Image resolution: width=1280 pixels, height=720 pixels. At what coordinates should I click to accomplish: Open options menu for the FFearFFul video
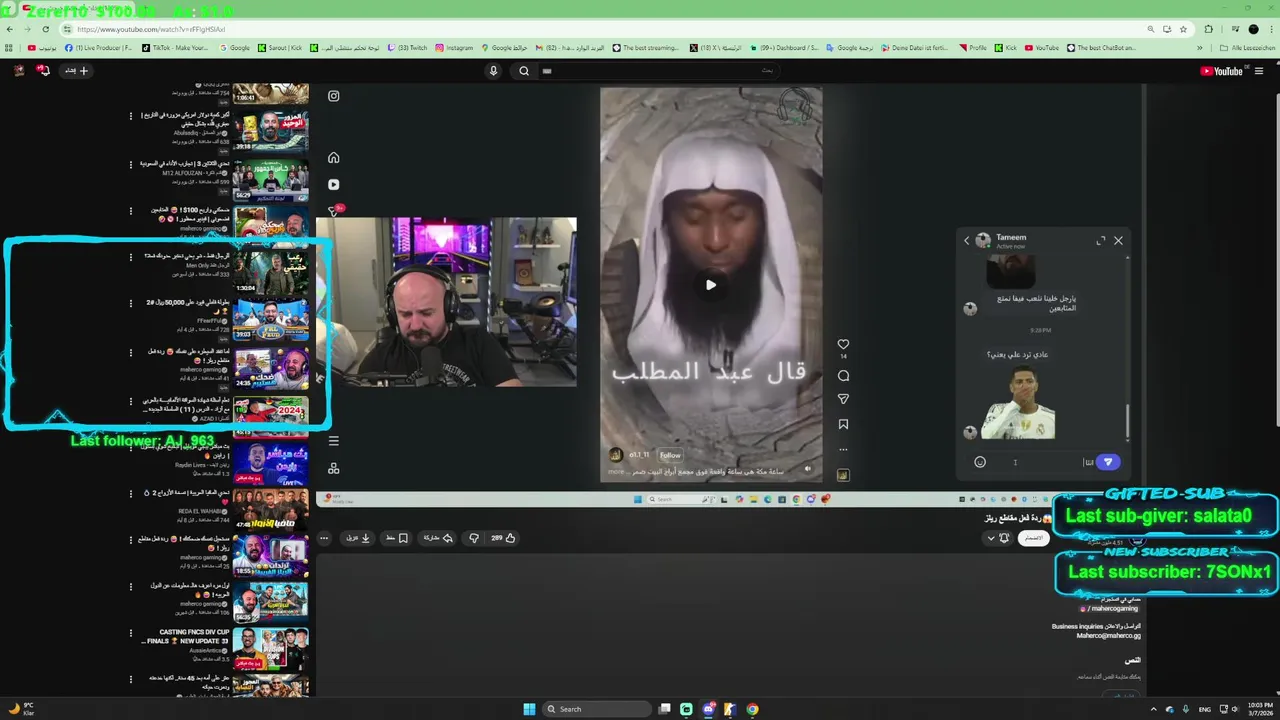(x=130, y=303)
